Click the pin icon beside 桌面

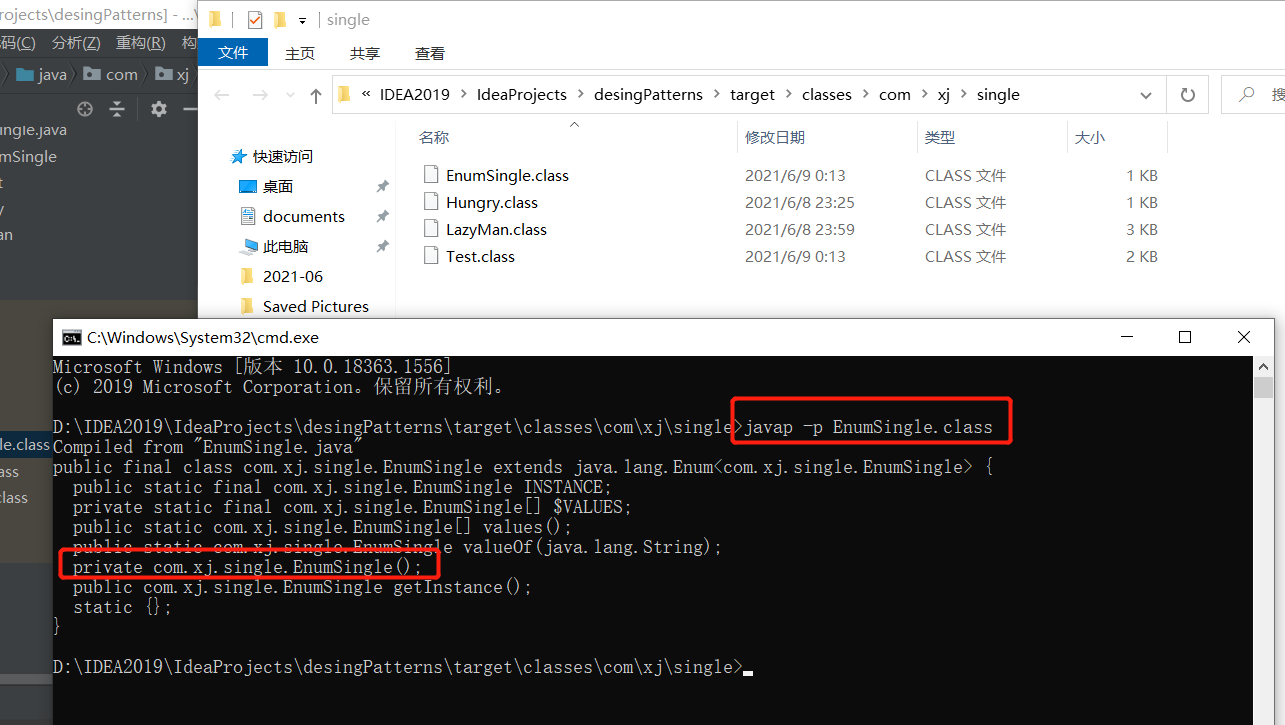(382, 187)
